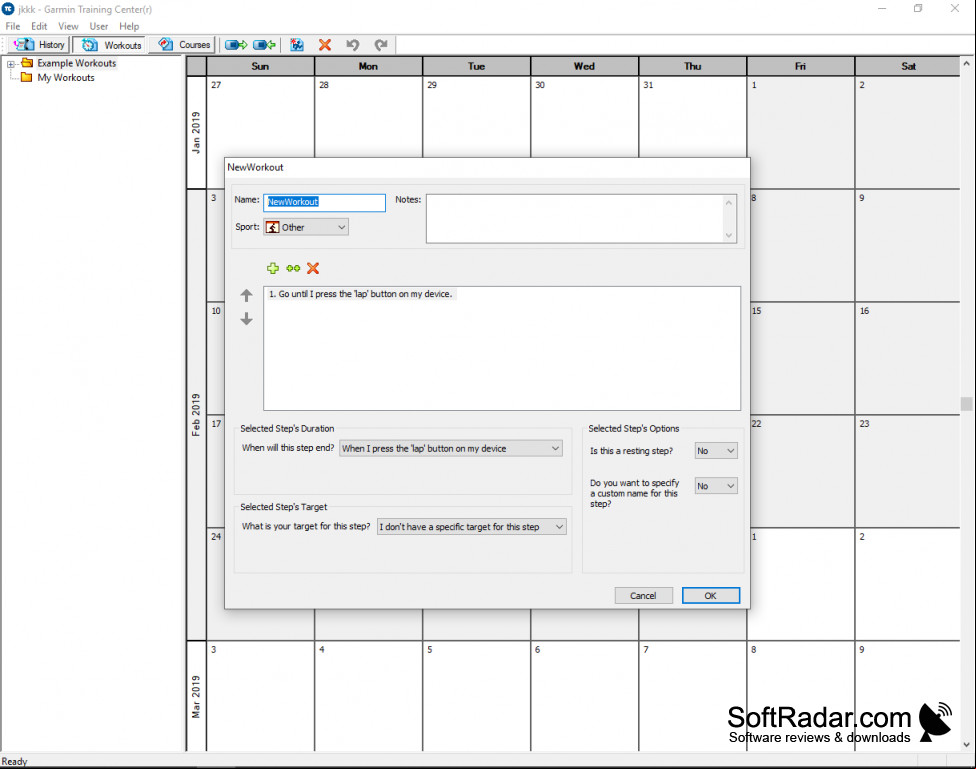Viewport: 976px width, 769px height.
Task: Click the Cancel button
Action: click(x=644, y=596)
